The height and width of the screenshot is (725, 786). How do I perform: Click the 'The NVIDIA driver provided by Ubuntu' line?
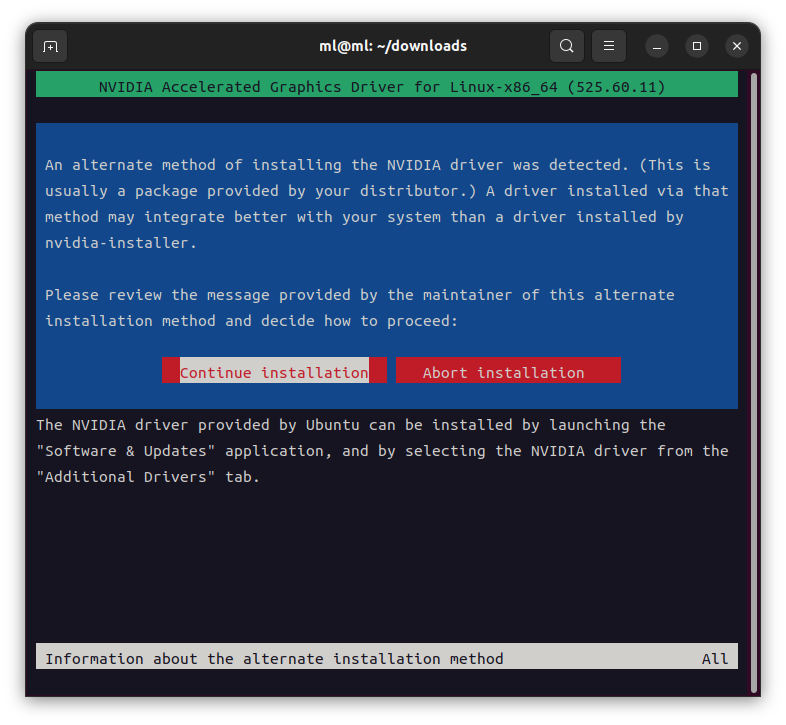(x=351, y=425)
